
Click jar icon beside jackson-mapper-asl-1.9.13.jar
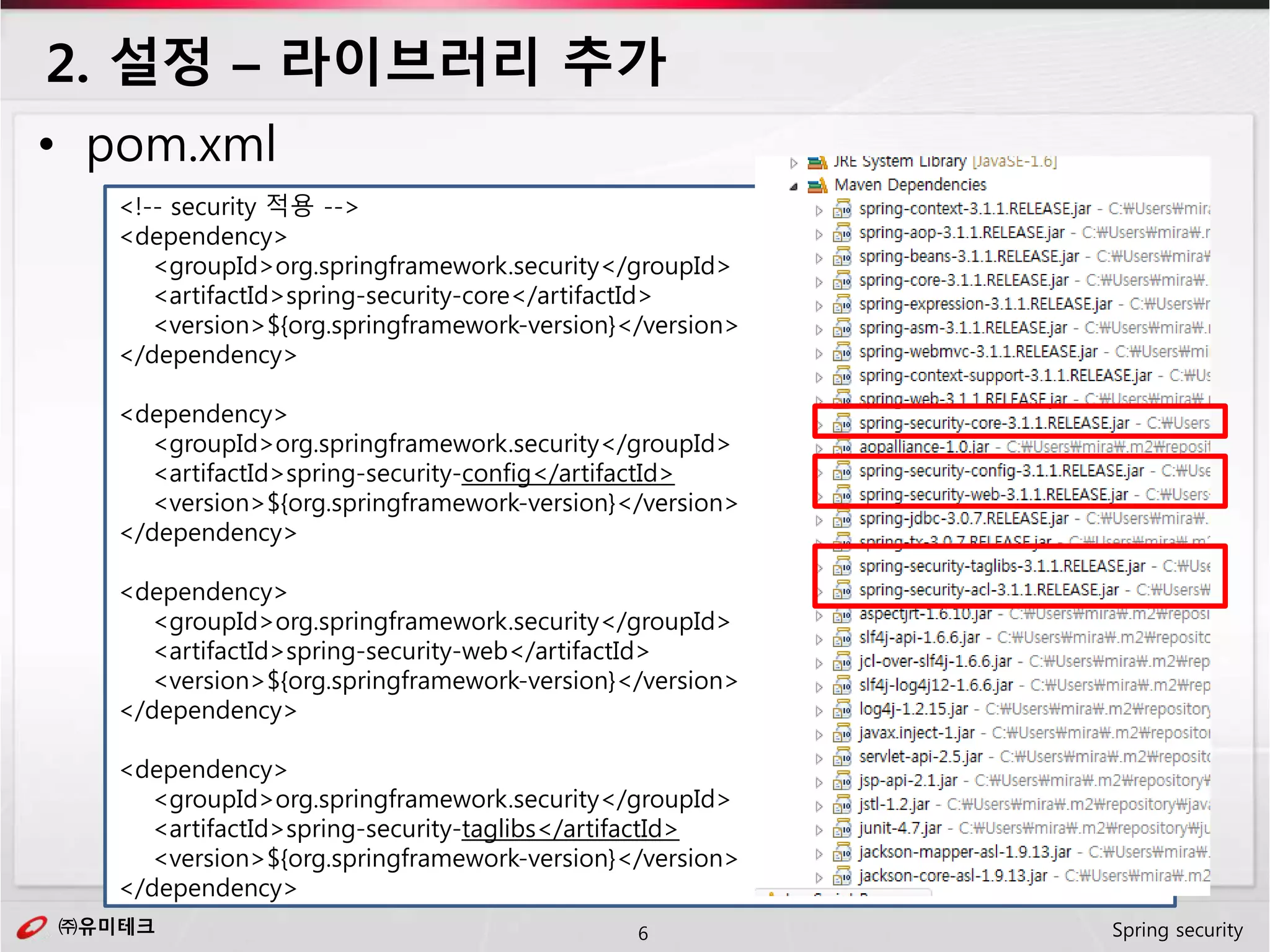click(x=842, y=852)
